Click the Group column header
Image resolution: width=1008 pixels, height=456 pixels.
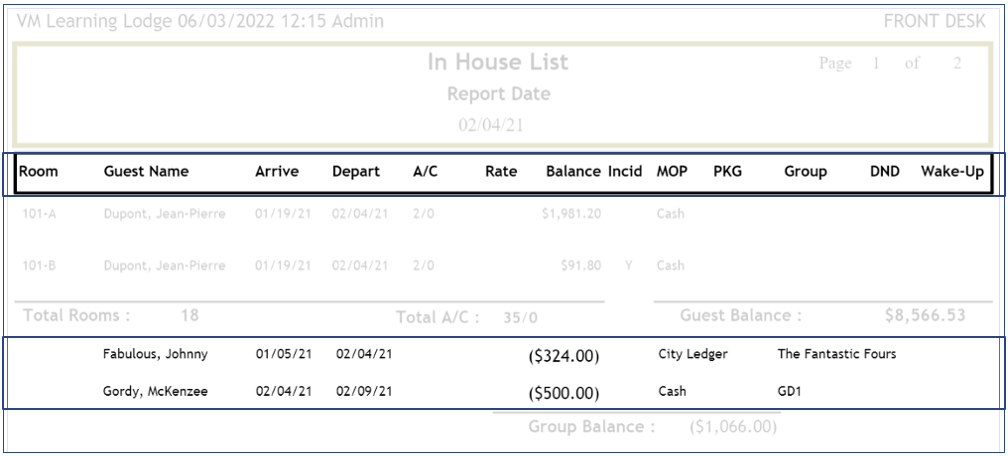coord(804,172)
